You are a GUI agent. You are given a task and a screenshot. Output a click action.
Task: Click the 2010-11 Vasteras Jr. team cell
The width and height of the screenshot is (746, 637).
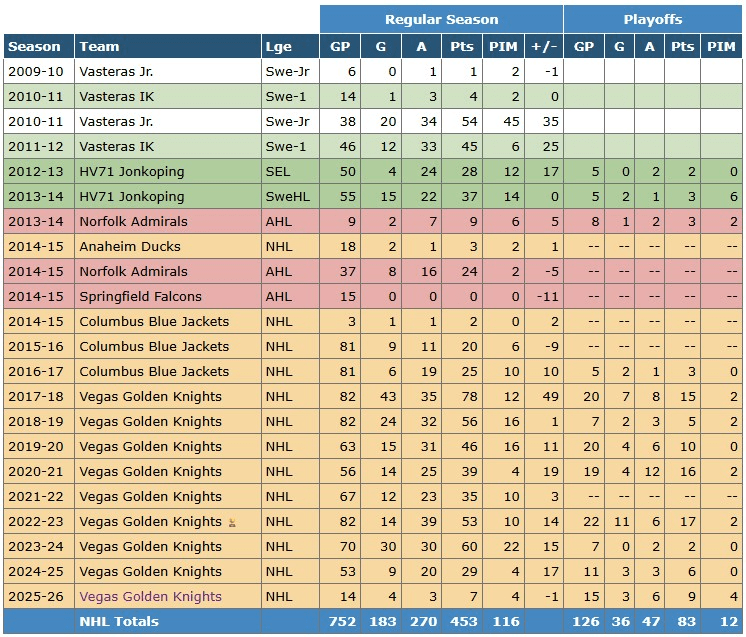[167, 121]
